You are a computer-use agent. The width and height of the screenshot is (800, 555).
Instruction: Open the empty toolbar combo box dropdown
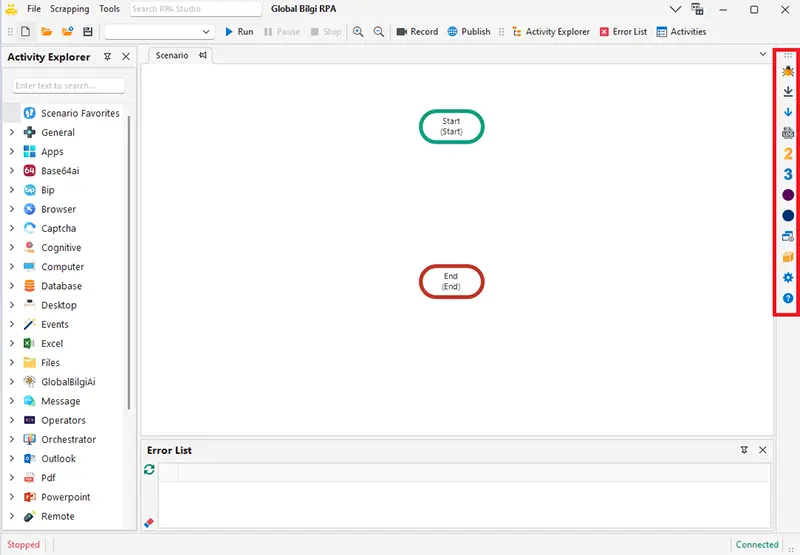click(x=206, y=32)
